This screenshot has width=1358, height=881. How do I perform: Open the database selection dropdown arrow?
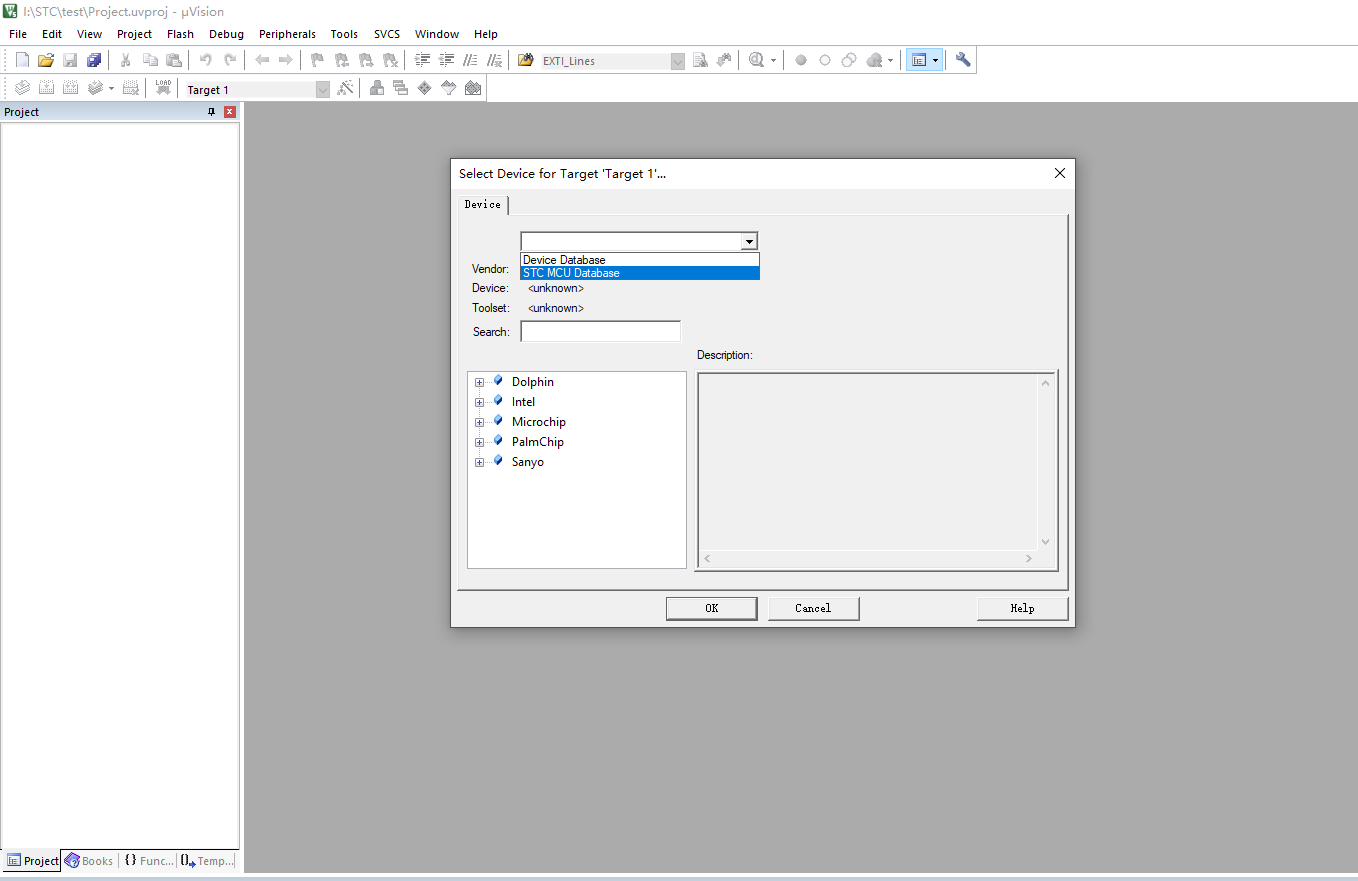(748, 241)
